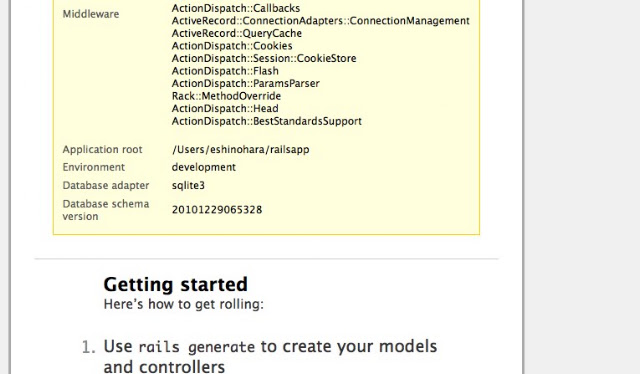This screenshot has width=640, height=374.
Task: Click 'ActiveRecord::ConnectionAdapters::ConnectionManagement' entry
Action: click(x=320, y=21)
